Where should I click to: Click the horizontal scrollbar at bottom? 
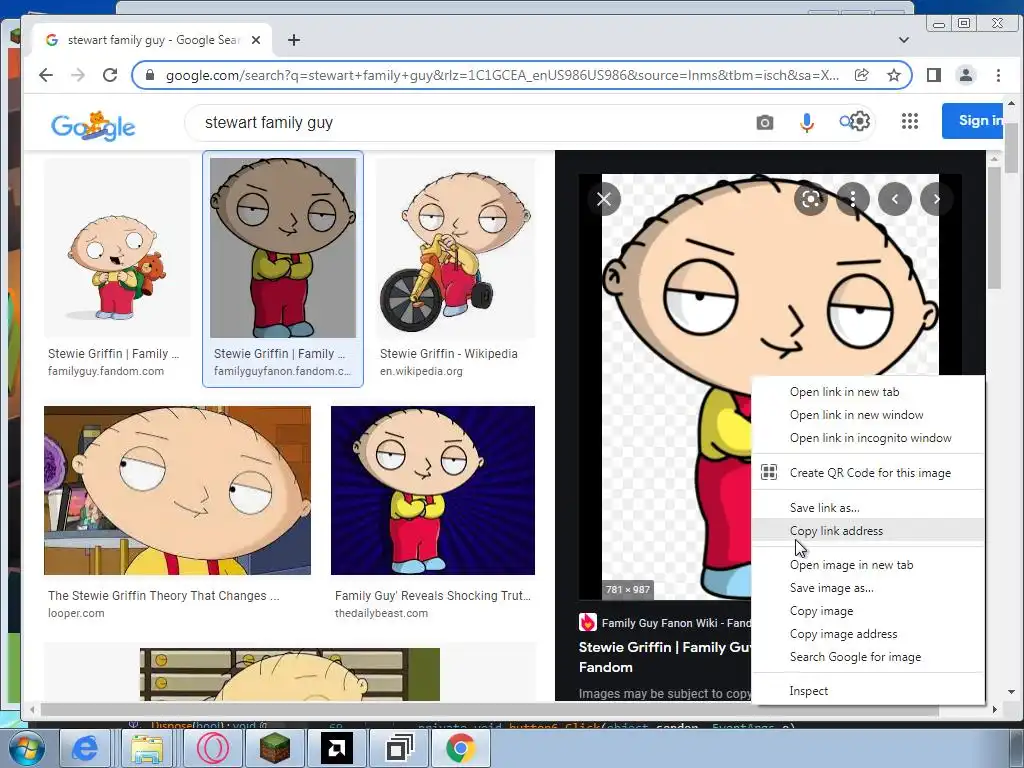coord(490,709)
